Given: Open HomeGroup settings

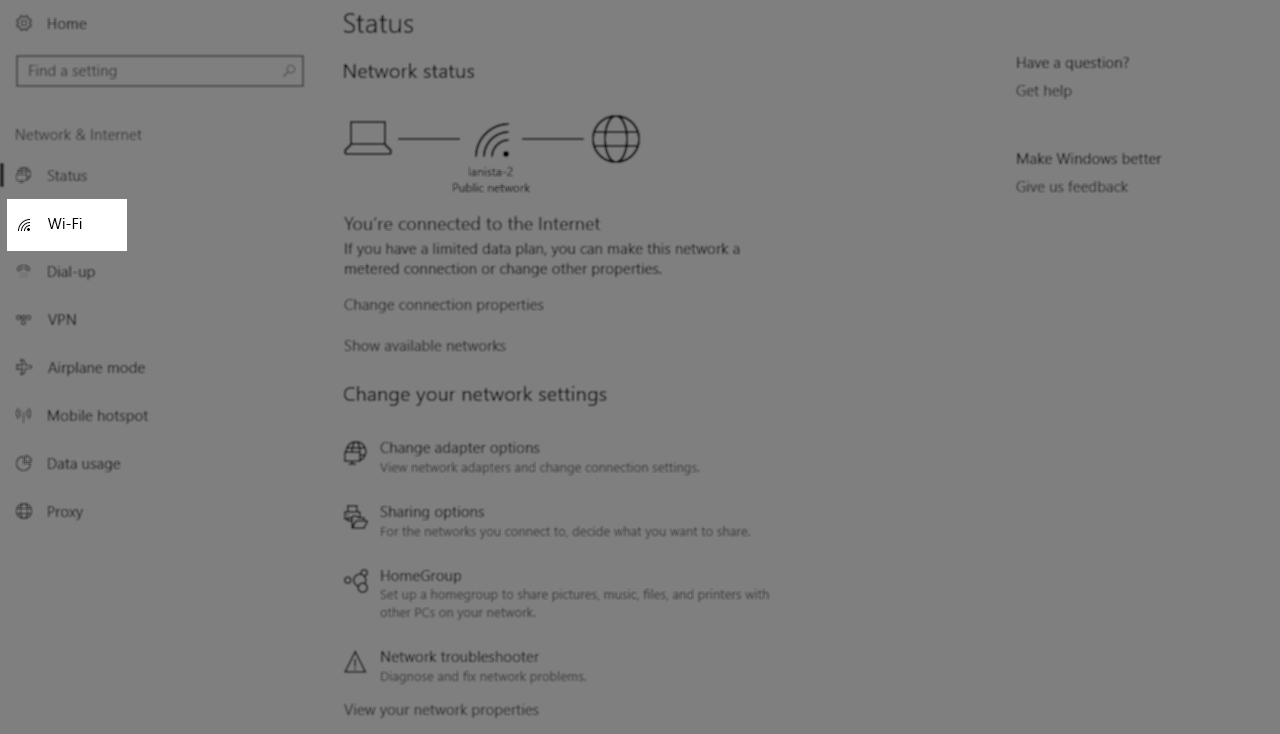Looking at the screenshot, I should click(421, 575).
